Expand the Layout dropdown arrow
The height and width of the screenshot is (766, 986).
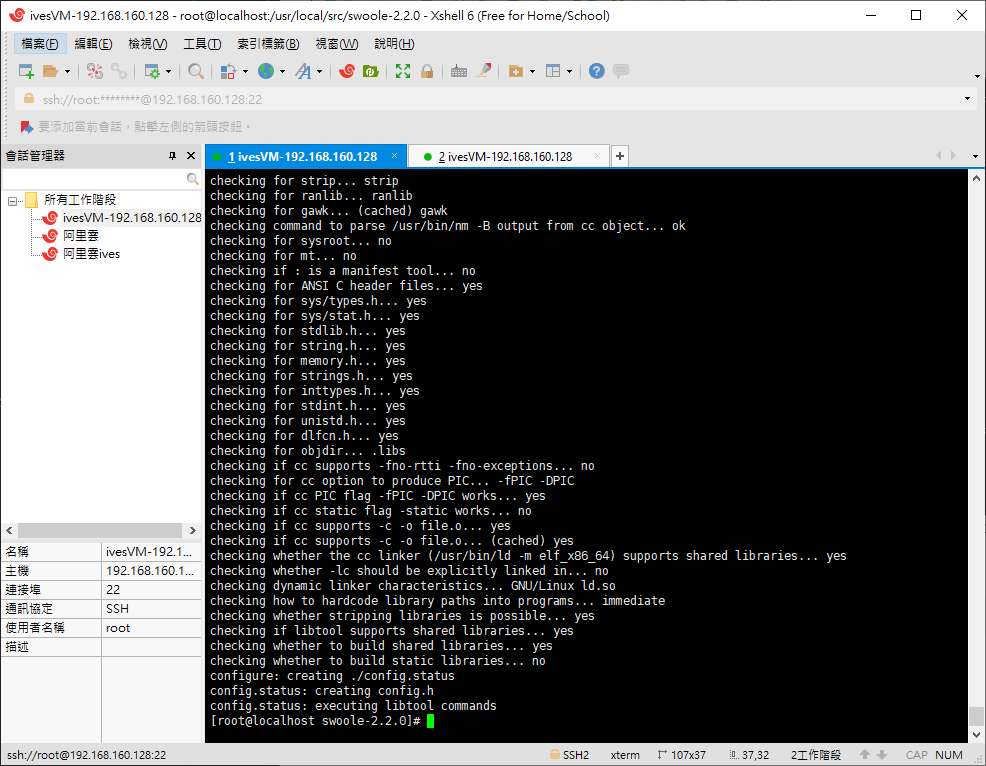(x=569, y=72)
